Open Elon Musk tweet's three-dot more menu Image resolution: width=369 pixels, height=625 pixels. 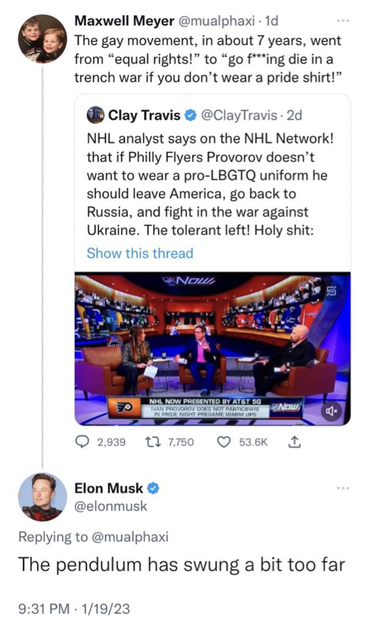coord(342,488)
